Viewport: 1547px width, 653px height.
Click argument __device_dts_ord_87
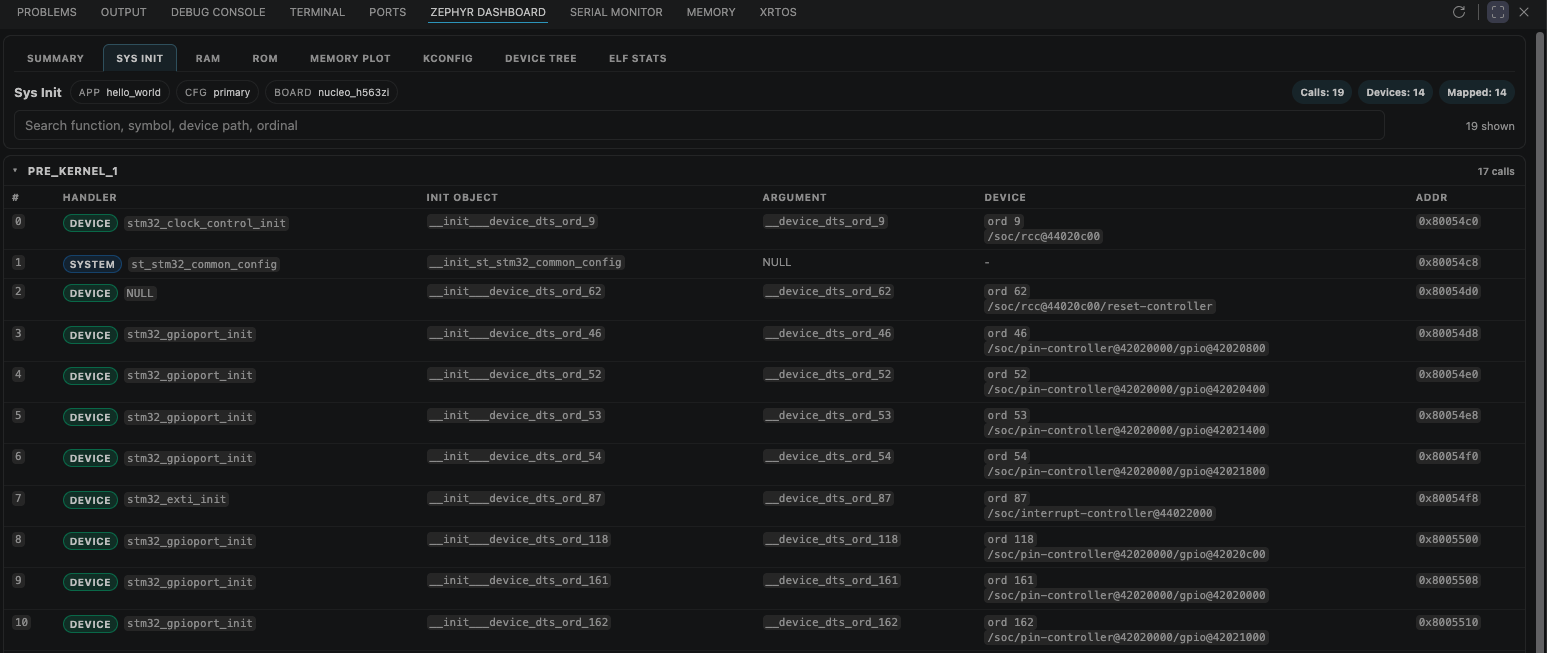827,498
